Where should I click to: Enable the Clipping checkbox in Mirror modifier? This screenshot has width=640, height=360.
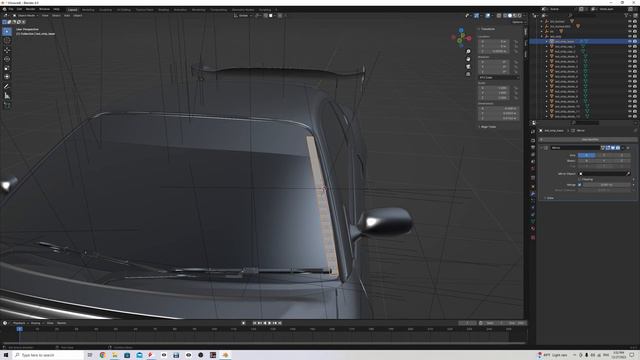(x=580, y=179)
